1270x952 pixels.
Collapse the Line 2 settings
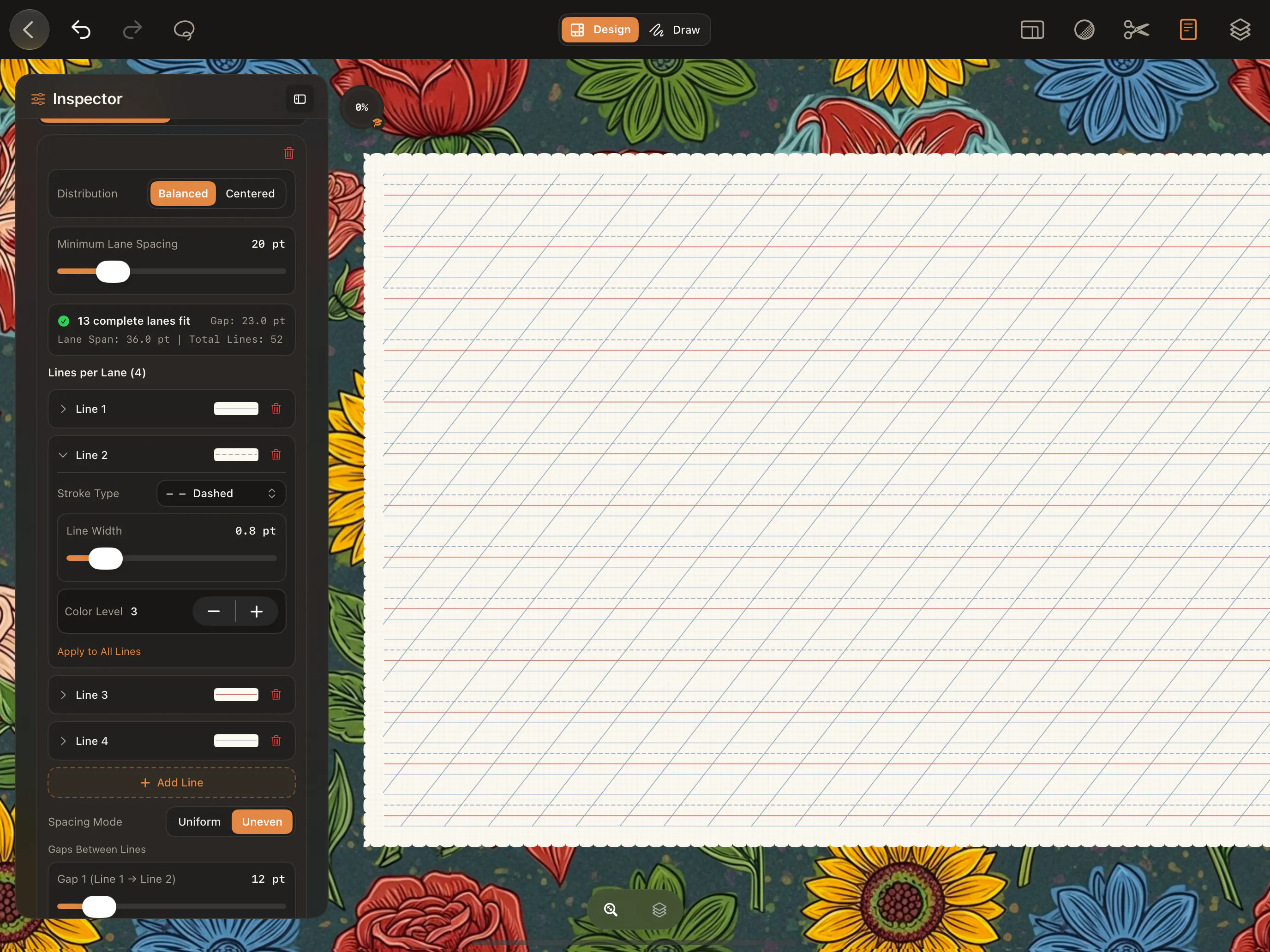coord(63,455)
